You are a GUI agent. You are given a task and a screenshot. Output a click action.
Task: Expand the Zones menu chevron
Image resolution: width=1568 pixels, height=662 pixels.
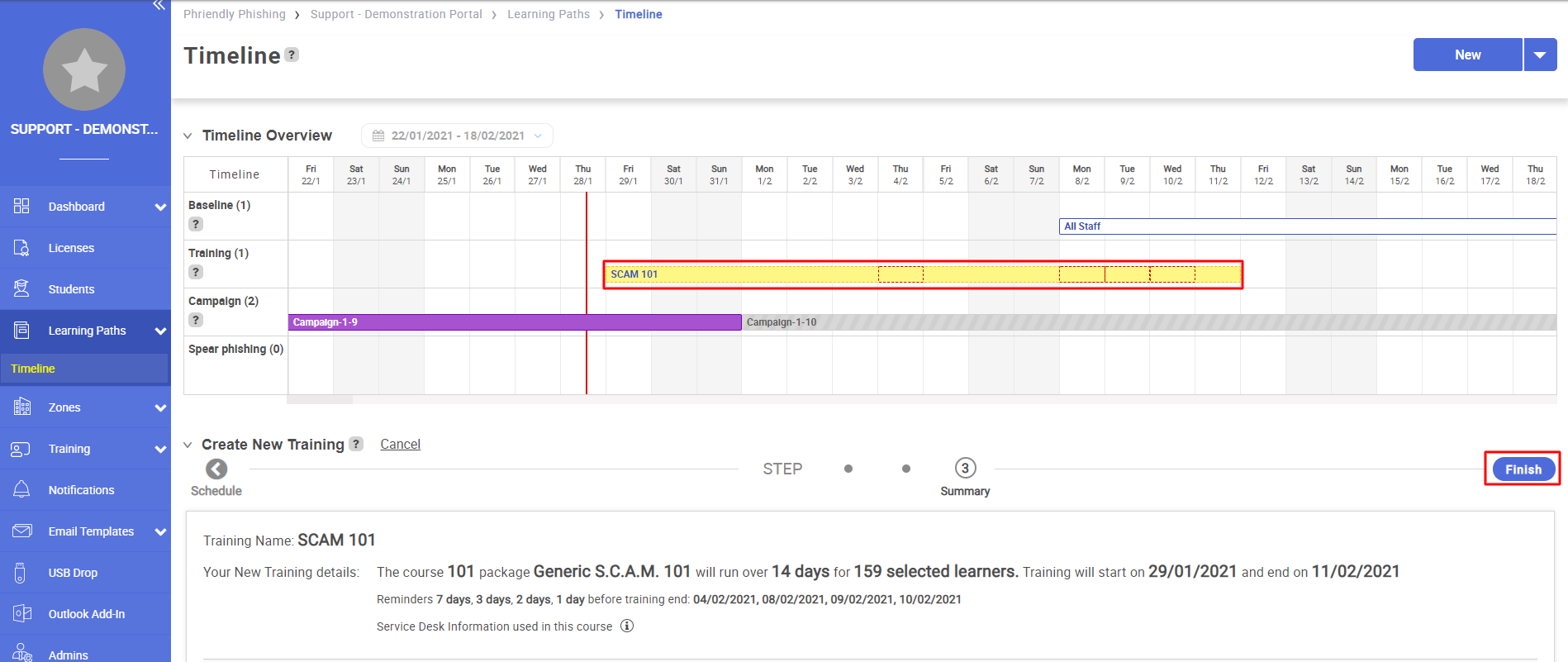(160, 407)
